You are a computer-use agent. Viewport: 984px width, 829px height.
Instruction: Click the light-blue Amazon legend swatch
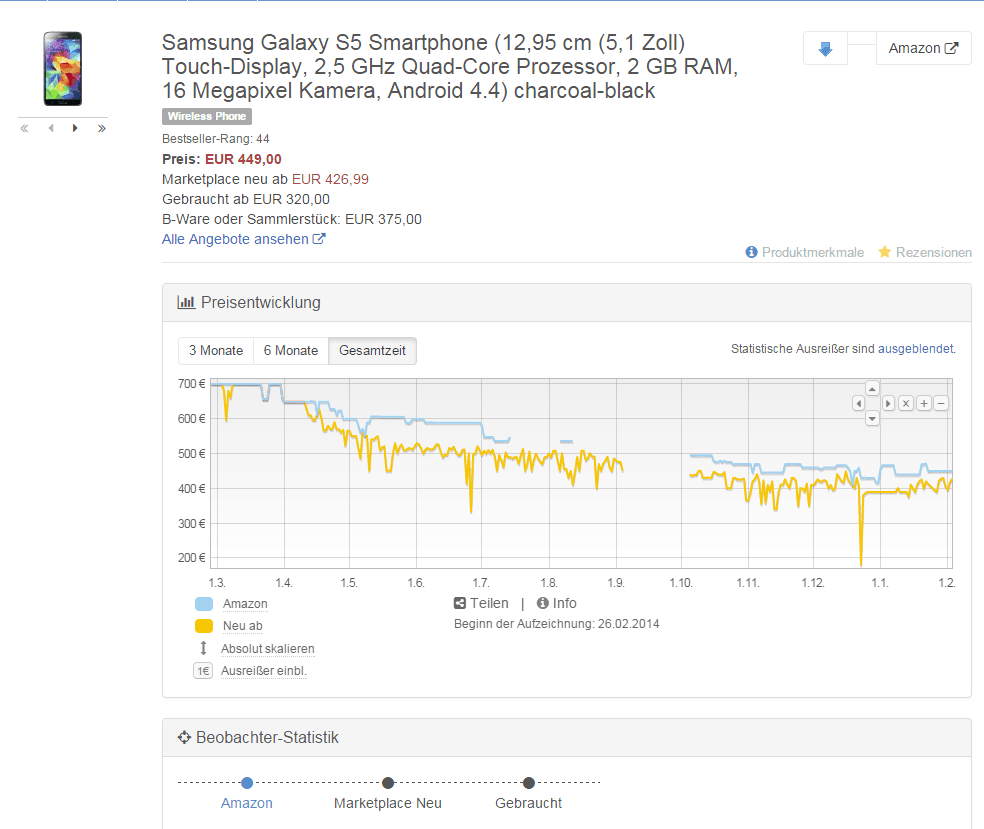[204, 604]
